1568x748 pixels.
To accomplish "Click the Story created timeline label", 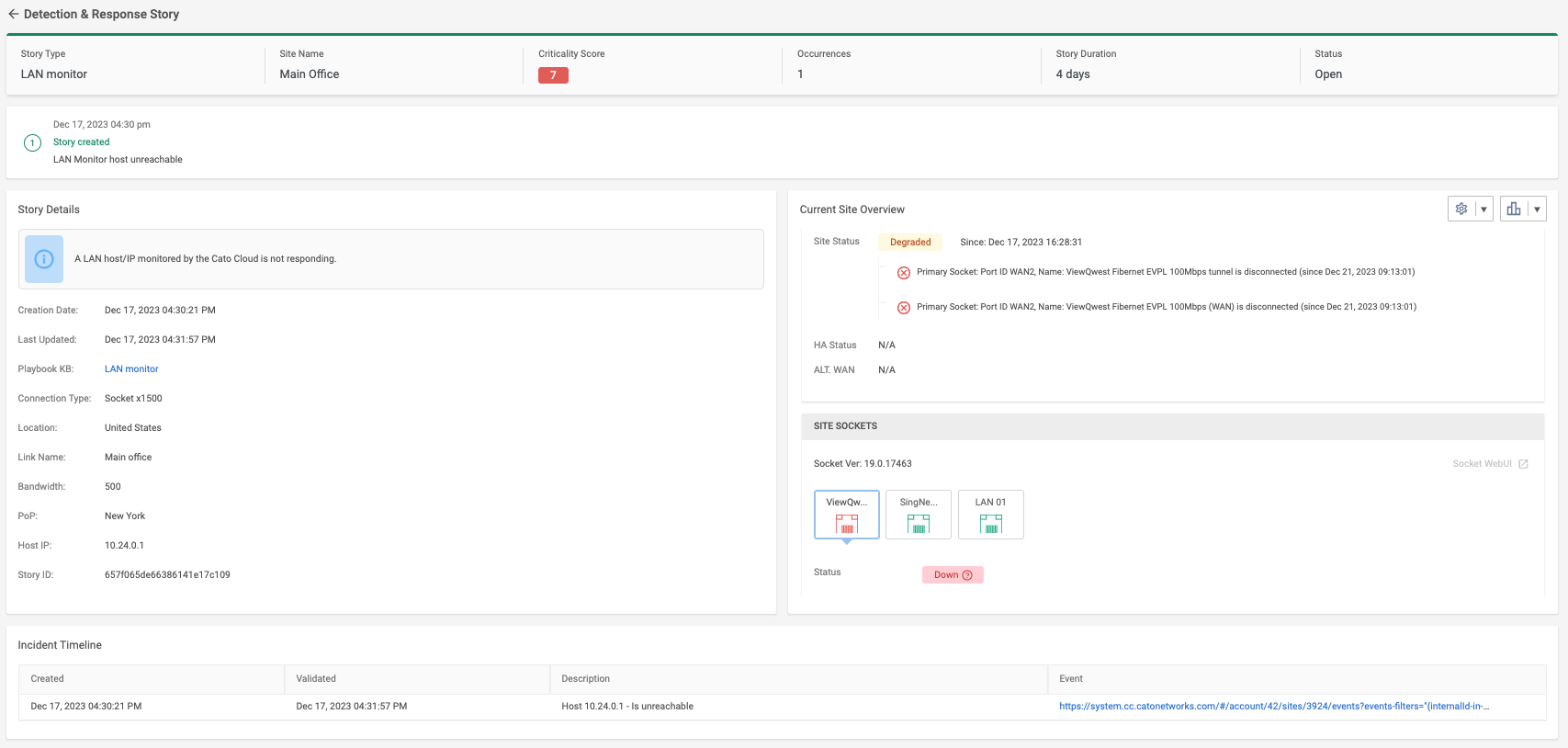I will 81,142.
